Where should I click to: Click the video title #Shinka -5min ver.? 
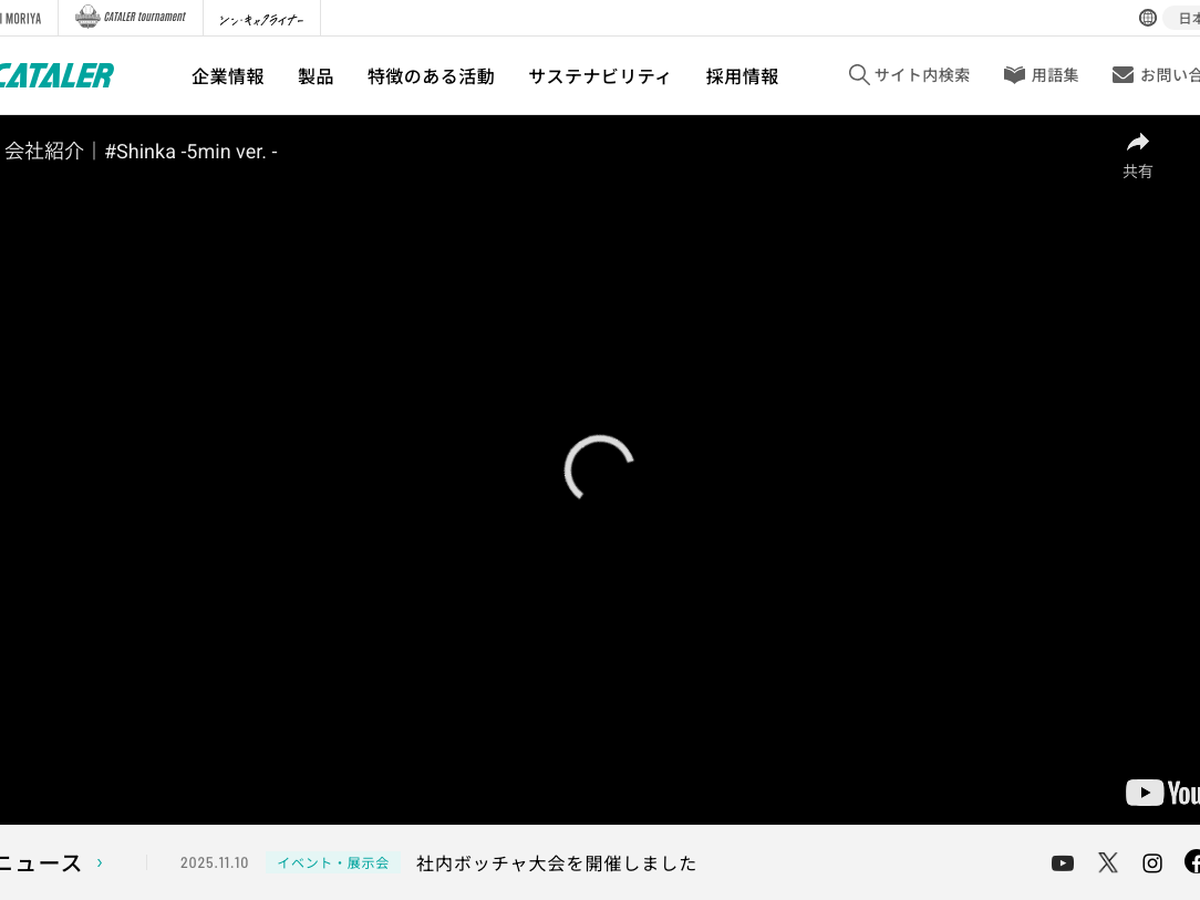tap(190, 151)
